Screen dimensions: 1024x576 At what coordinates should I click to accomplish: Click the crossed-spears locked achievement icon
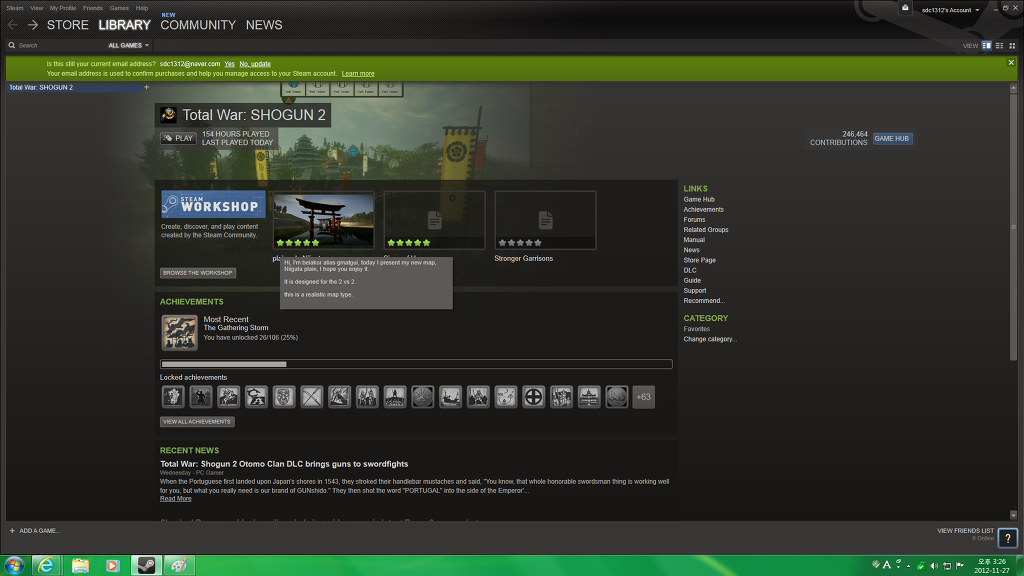312,397
